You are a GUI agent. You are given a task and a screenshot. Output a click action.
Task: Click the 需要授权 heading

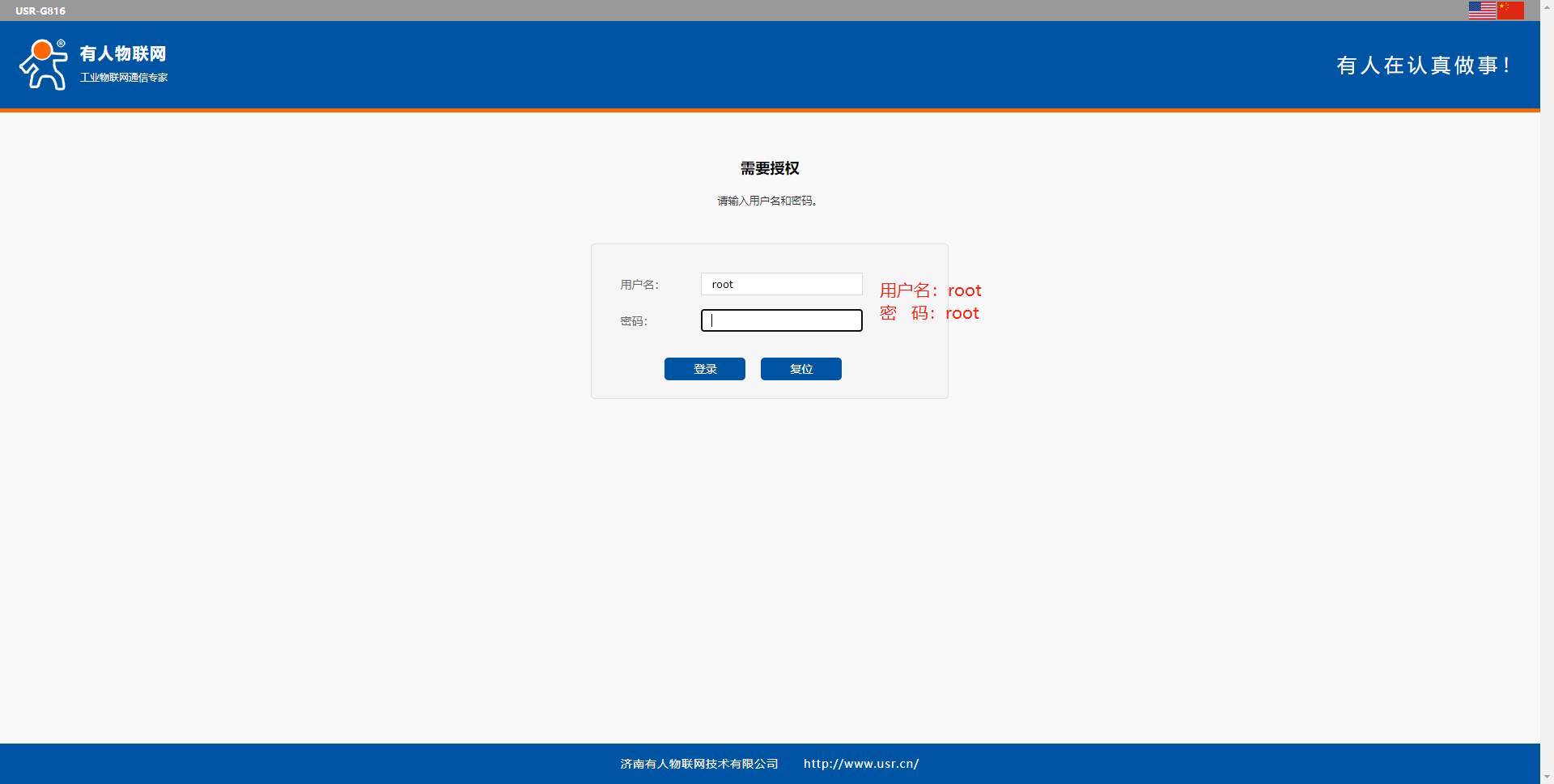(770, 168)
